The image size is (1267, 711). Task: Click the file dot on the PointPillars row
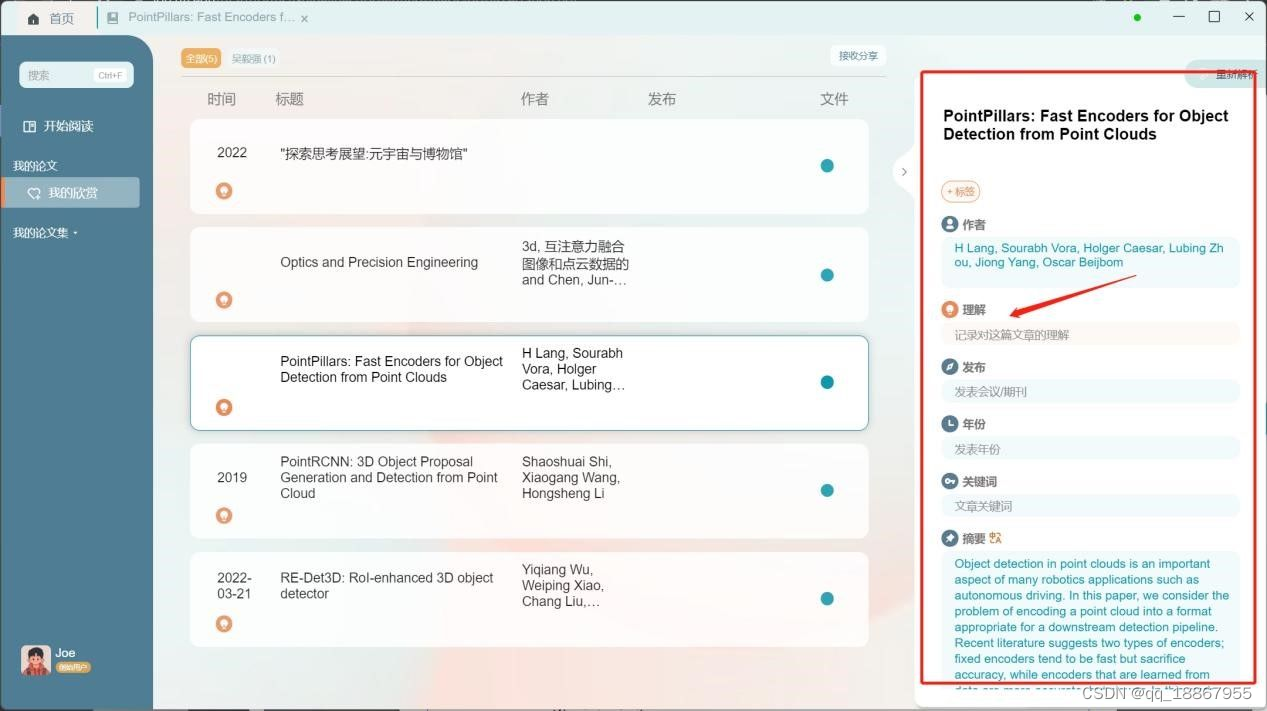(827, 382)
